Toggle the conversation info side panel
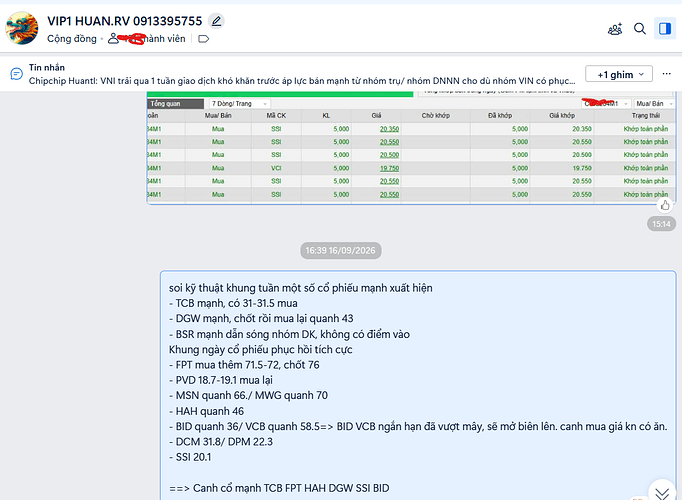Image resolution: width=682 pixels, height=500 pixels. point(665,29)
